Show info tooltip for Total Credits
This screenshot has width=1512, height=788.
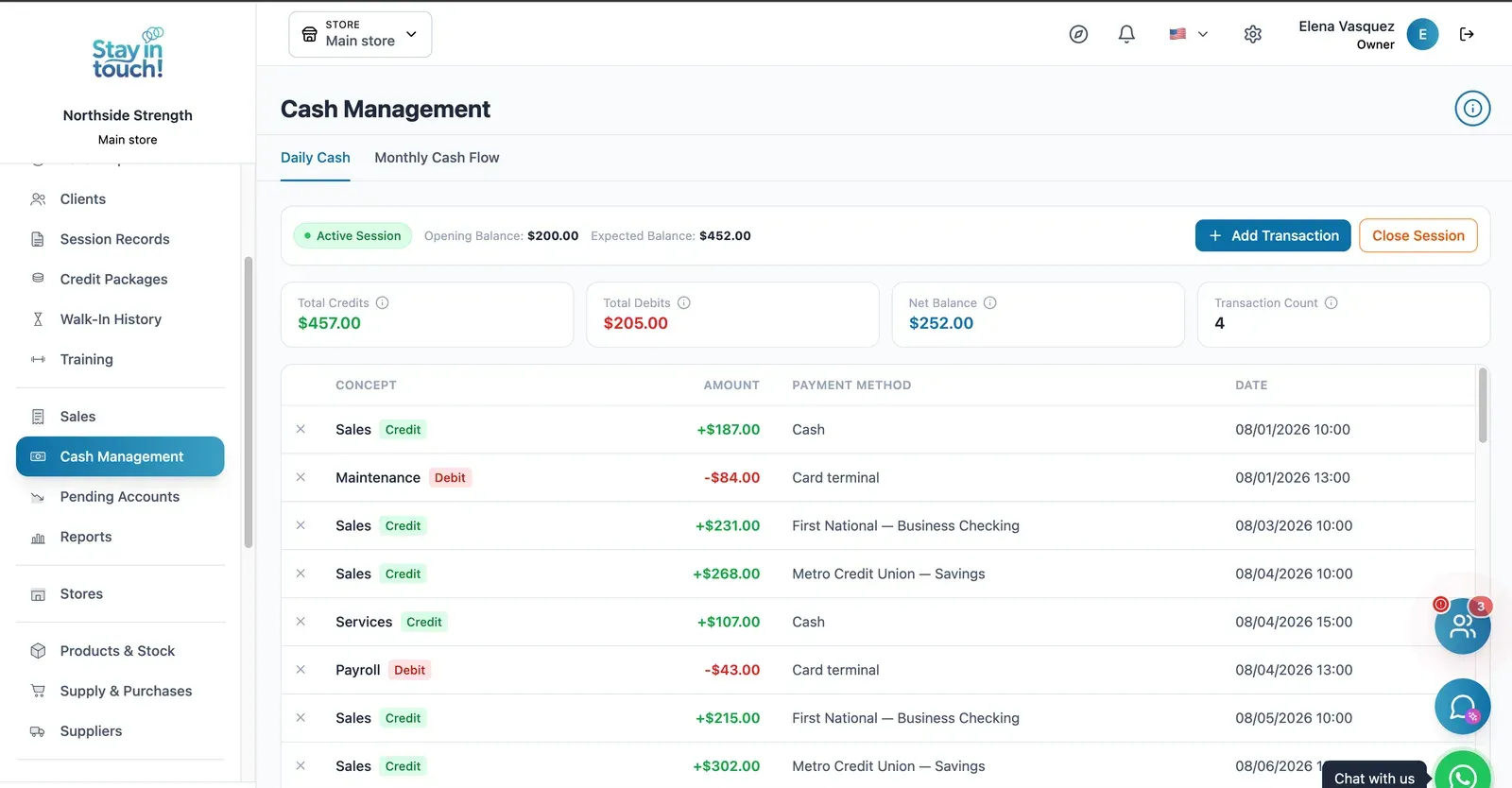point(383,303)
